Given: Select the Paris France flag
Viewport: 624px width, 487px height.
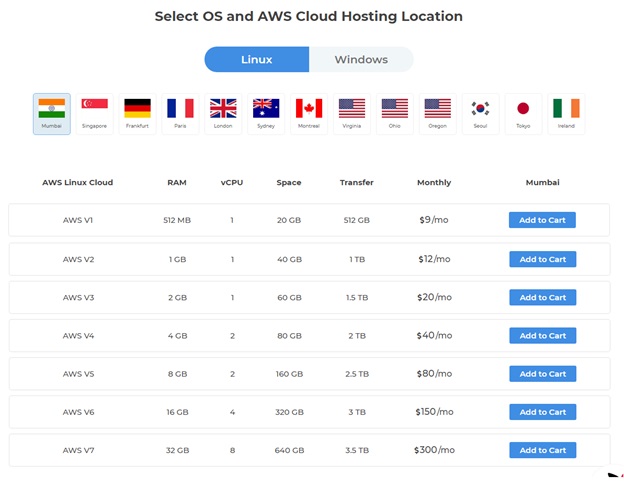Looking at the screenshot, I should point(180,114).
